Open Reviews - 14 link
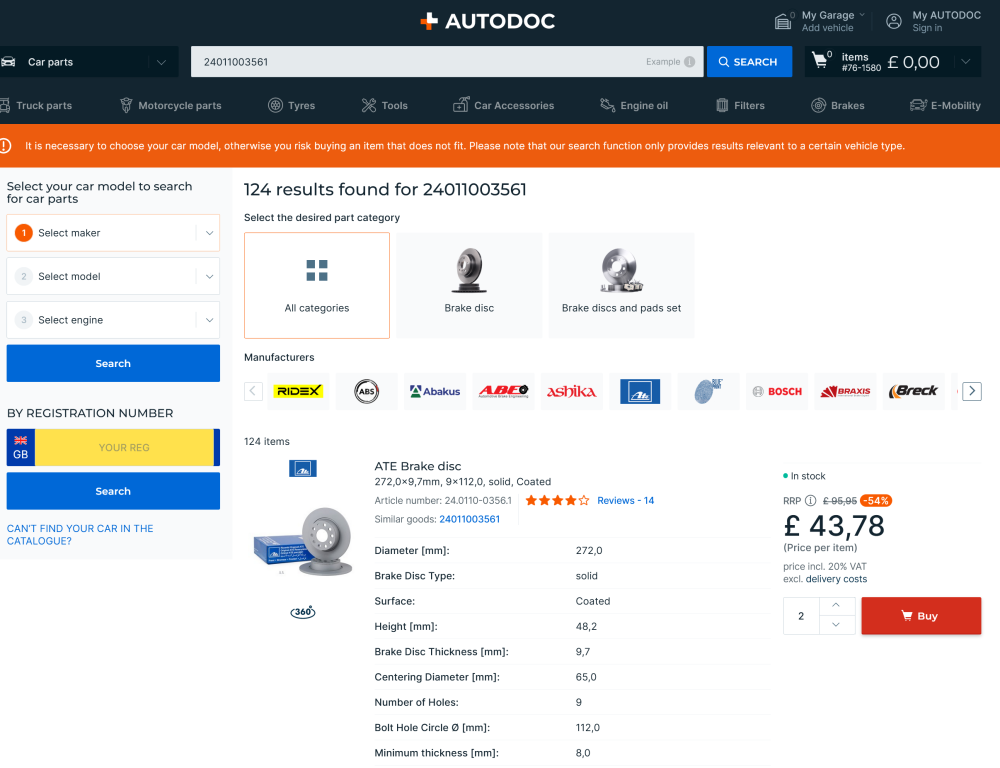 click(x=626, y=501)
